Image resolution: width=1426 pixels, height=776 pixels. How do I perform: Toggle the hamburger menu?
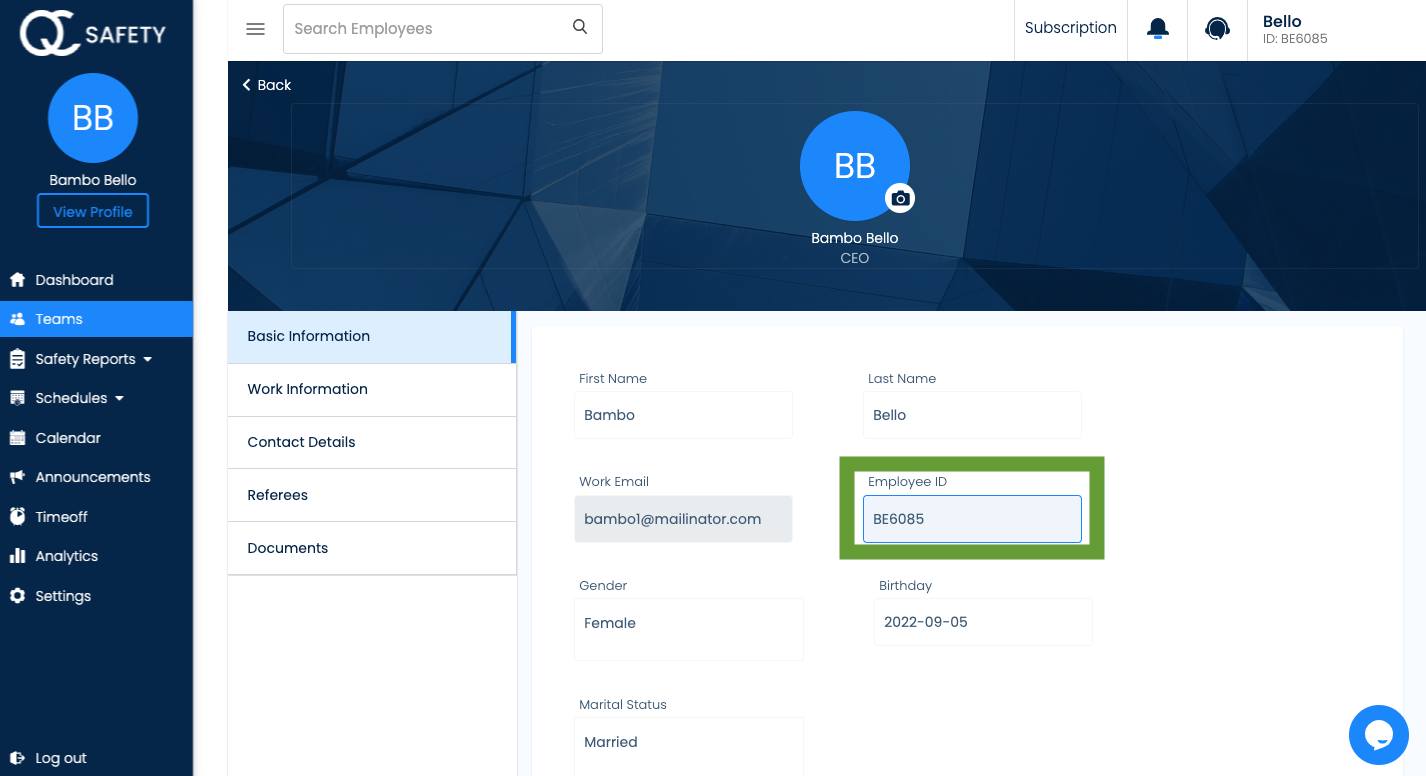click(255, 29)
